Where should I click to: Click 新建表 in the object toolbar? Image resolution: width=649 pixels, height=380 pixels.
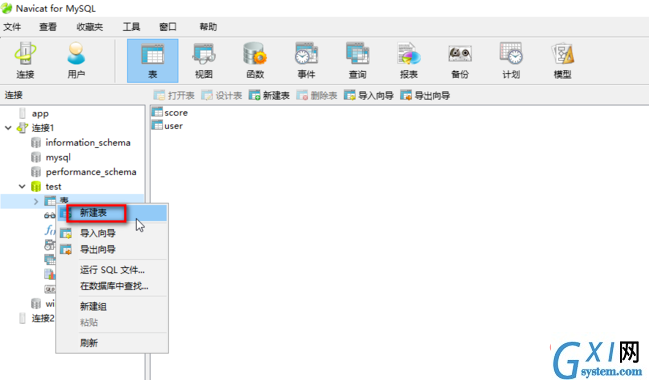coord(269,96)
